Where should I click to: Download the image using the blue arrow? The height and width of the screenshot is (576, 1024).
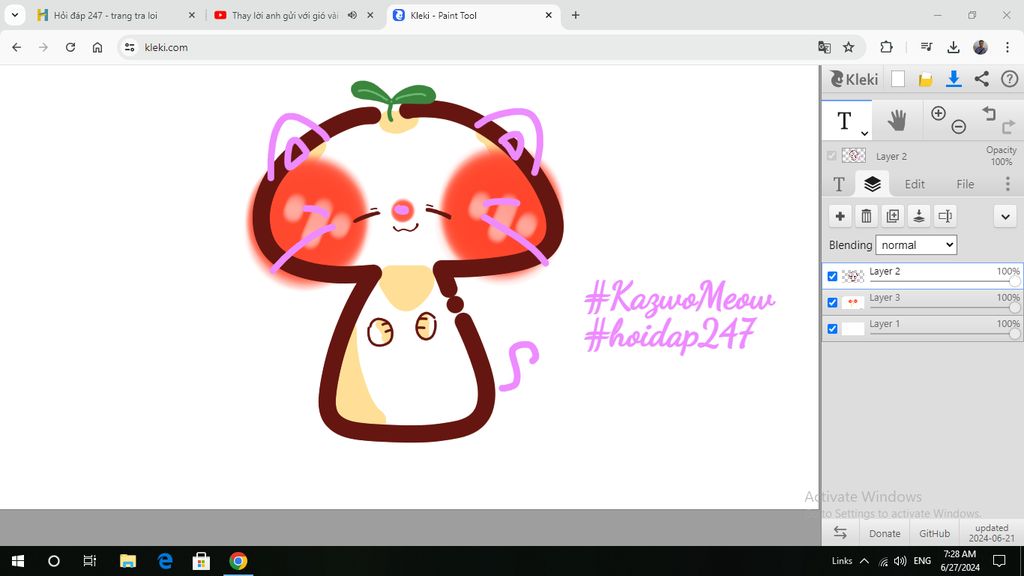point(953,79)
